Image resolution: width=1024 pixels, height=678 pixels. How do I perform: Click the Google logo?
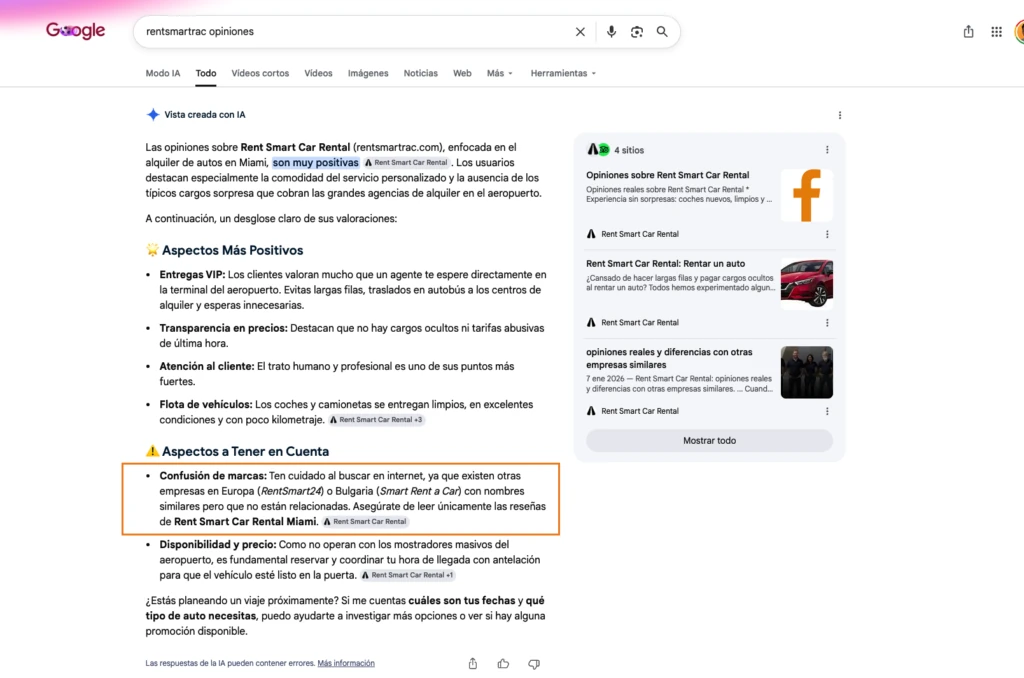point(75,31)
